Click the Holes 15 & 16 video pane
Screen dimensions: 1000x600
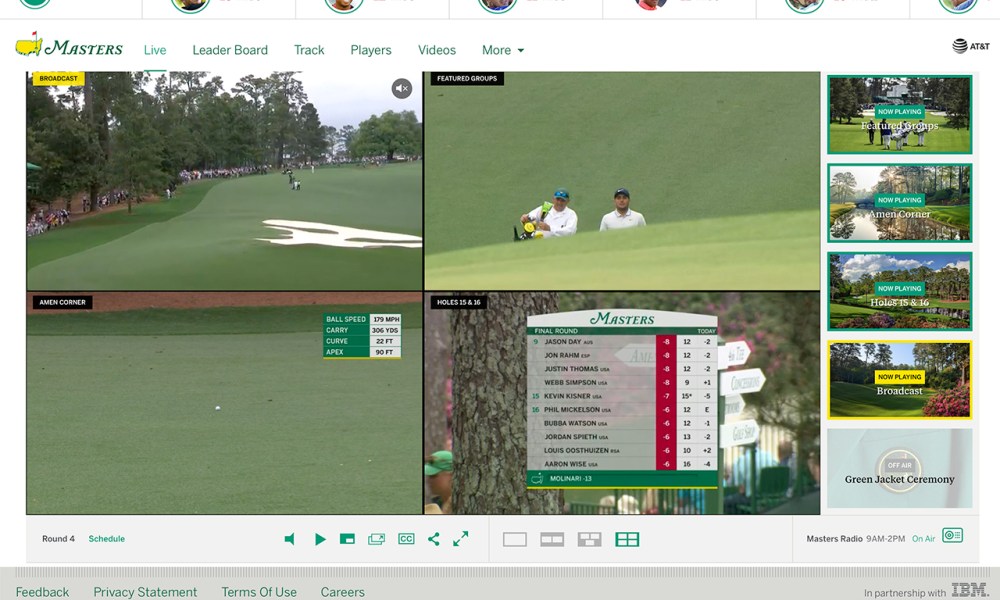(622, 404)
